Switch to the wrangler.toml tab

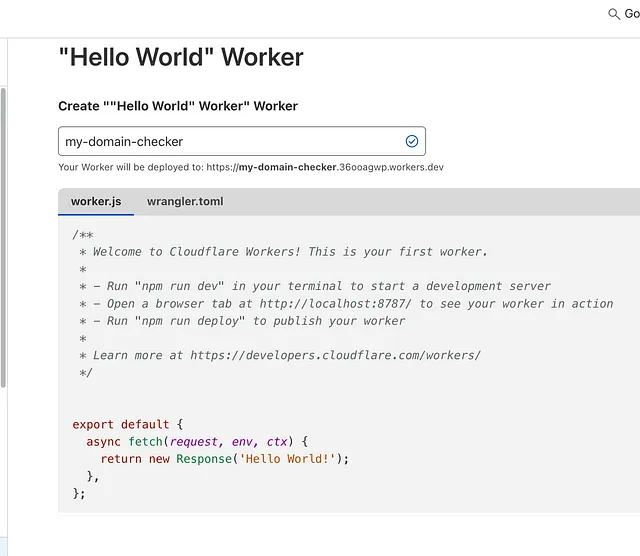click(x=185, y=201)
